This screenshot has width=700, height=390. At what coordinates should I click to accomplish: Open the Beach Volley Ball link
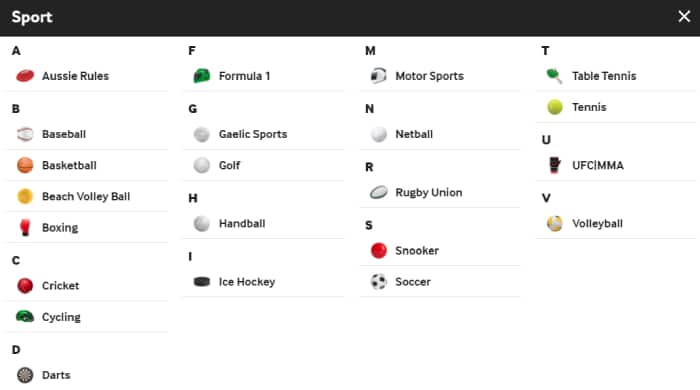[87, 196]
